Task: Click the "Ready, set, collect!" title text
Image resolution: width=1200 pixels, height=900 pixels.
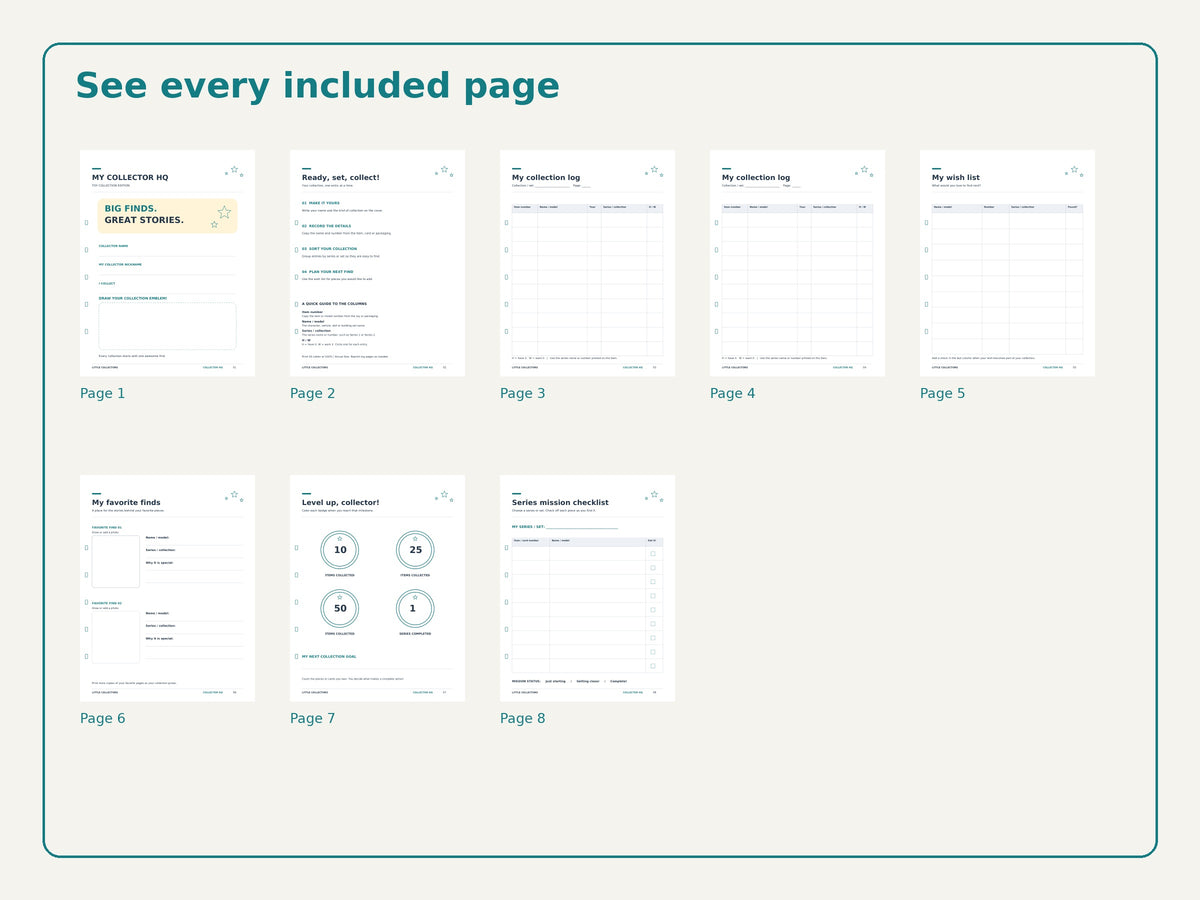Action: [x=341, y=177]
